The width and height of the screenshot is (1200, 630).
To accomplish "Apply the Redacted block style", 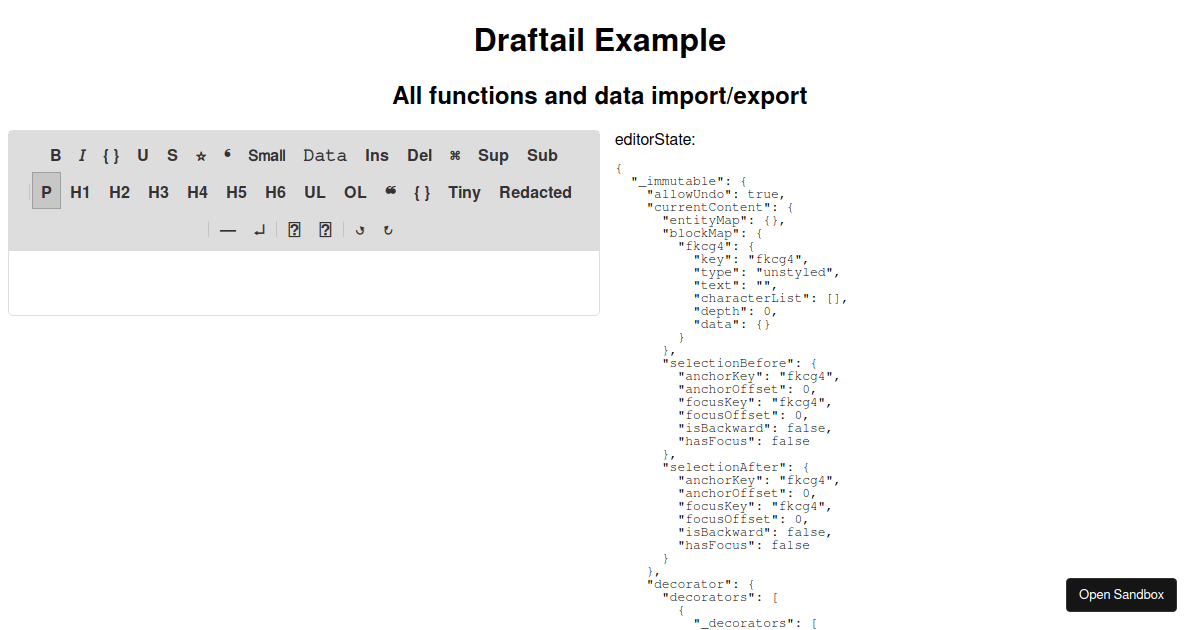I will tap(535, 192).
